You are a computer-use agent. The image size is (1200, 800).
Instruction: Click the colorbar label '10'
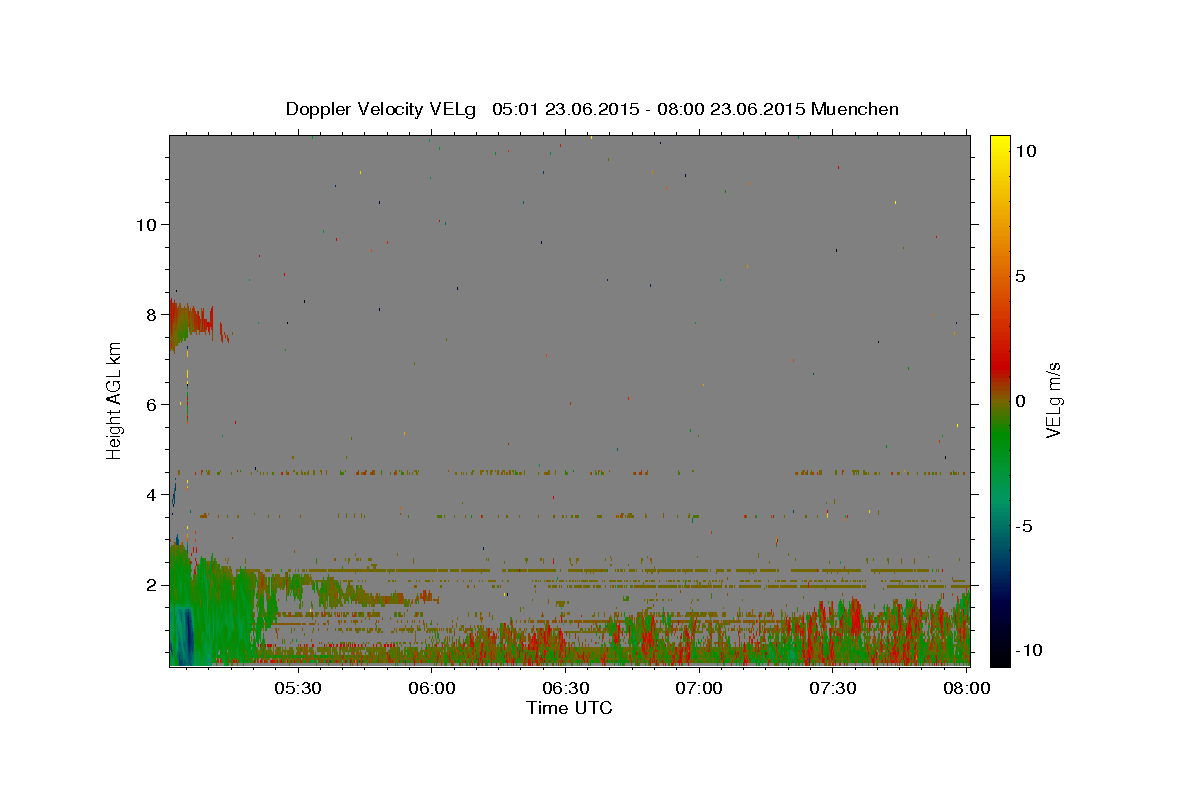point(1026,151)
